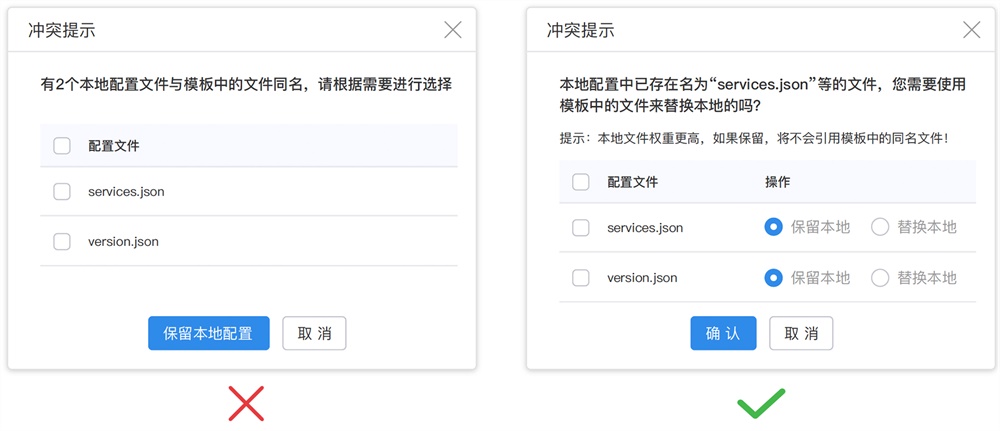Tick services.json checkbox in the dialog with 操作 column
The height and width of the screenshot is (431, 1000).
[x=580, y=228]
